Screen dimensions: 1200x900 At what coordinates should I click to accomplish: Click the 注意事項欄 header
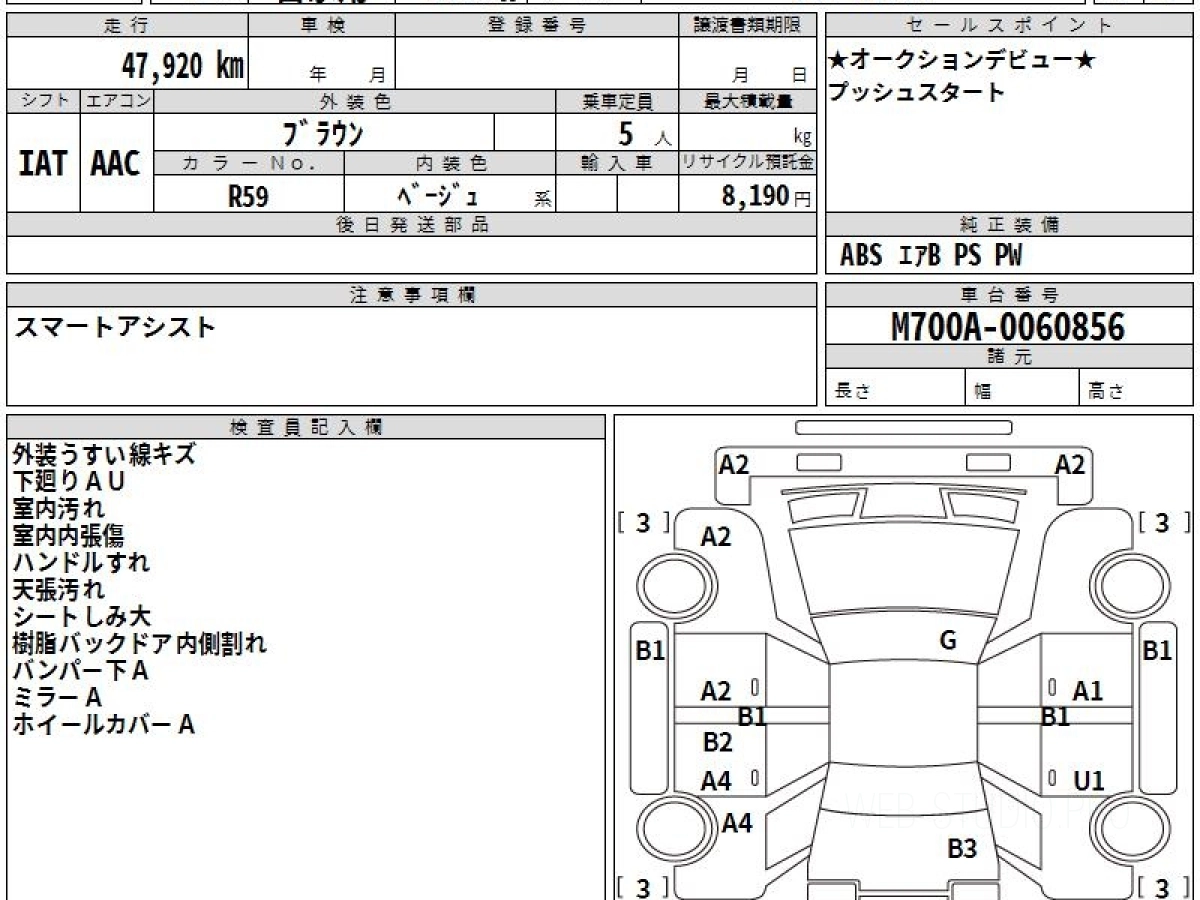click(x=412, y=295)
